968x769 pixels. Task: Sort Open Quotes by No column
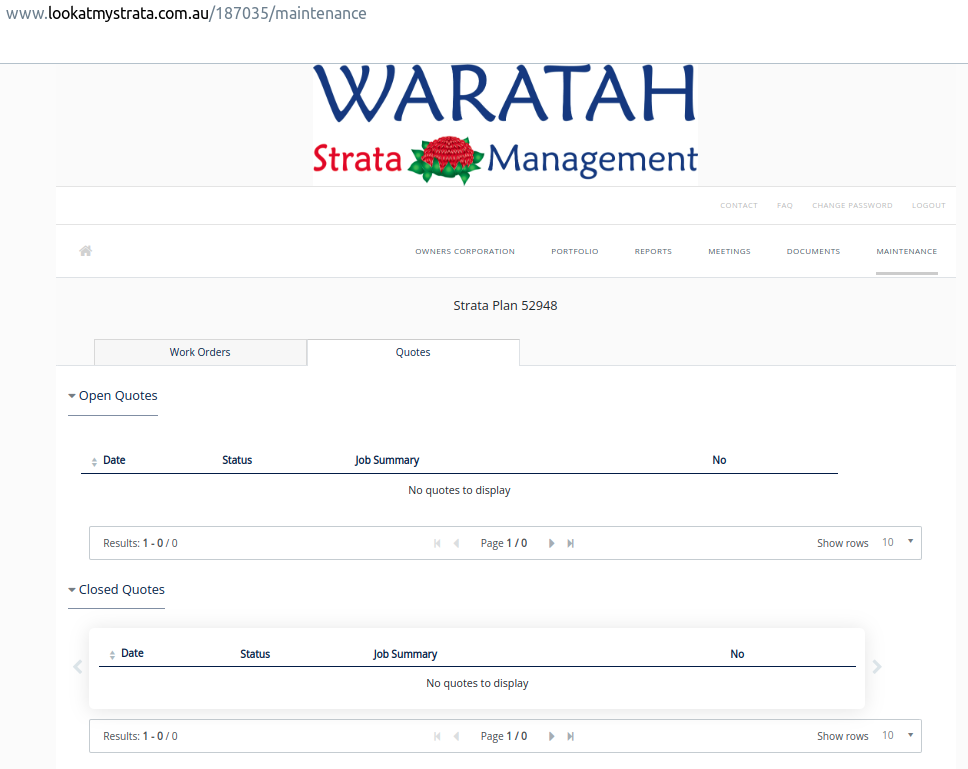coord(719,460)
